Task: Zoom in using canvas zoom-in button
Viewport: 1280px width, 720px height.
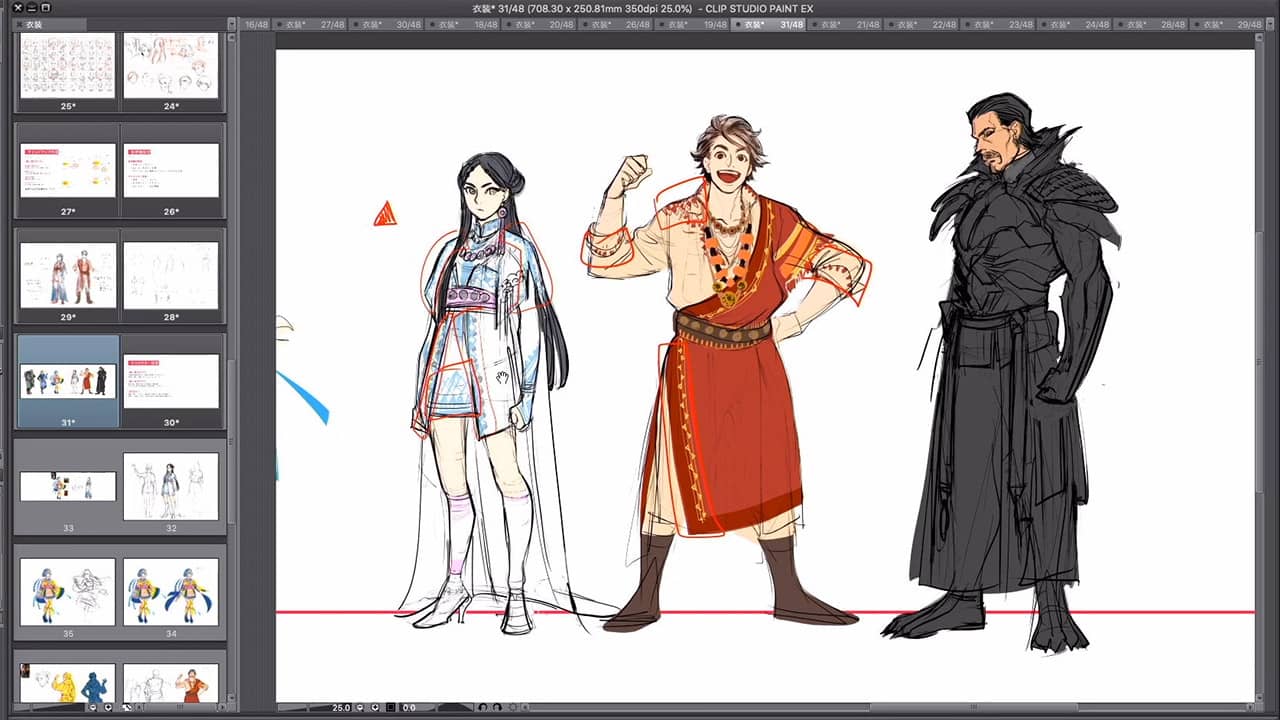Action: tap(374, 708)
